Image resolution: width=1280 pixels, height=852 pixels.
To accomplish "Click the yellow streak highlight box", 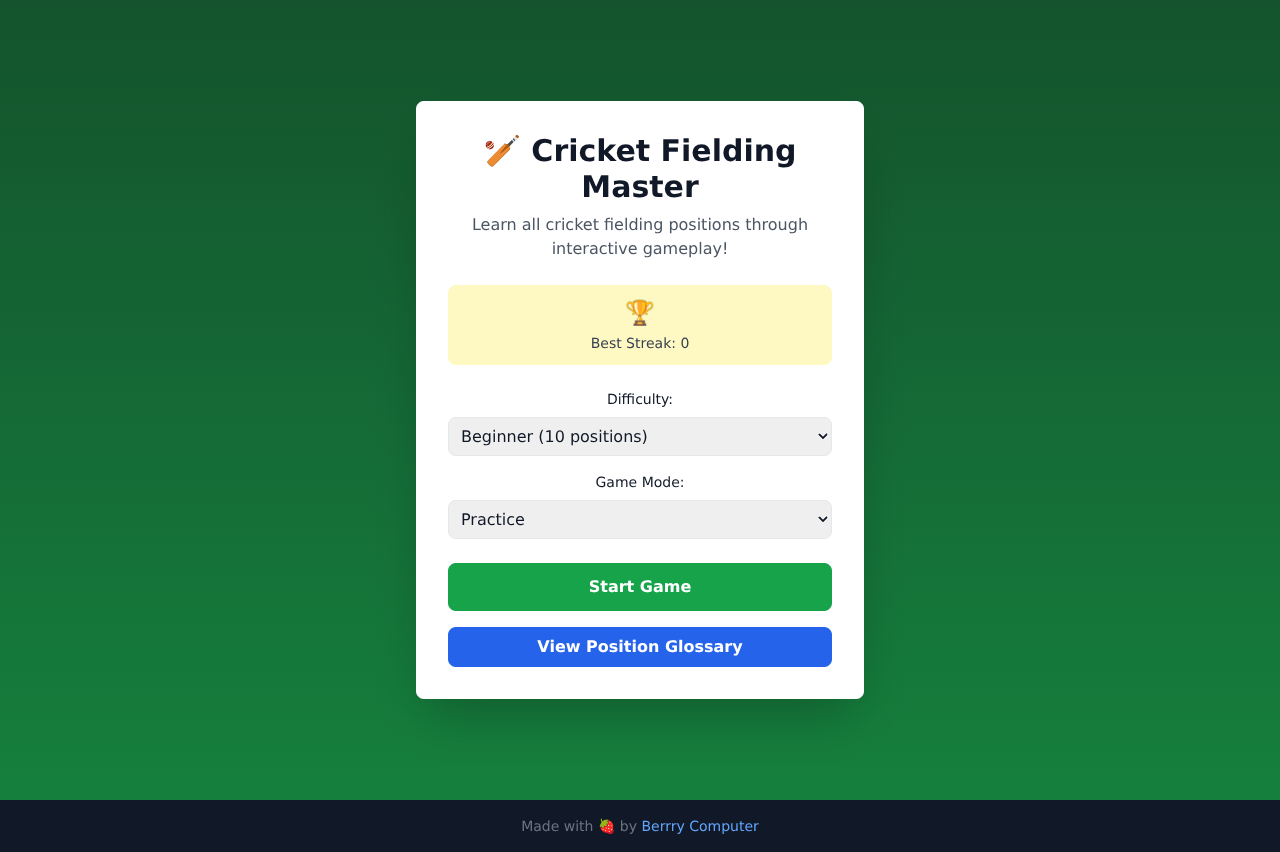I will 639,324.
